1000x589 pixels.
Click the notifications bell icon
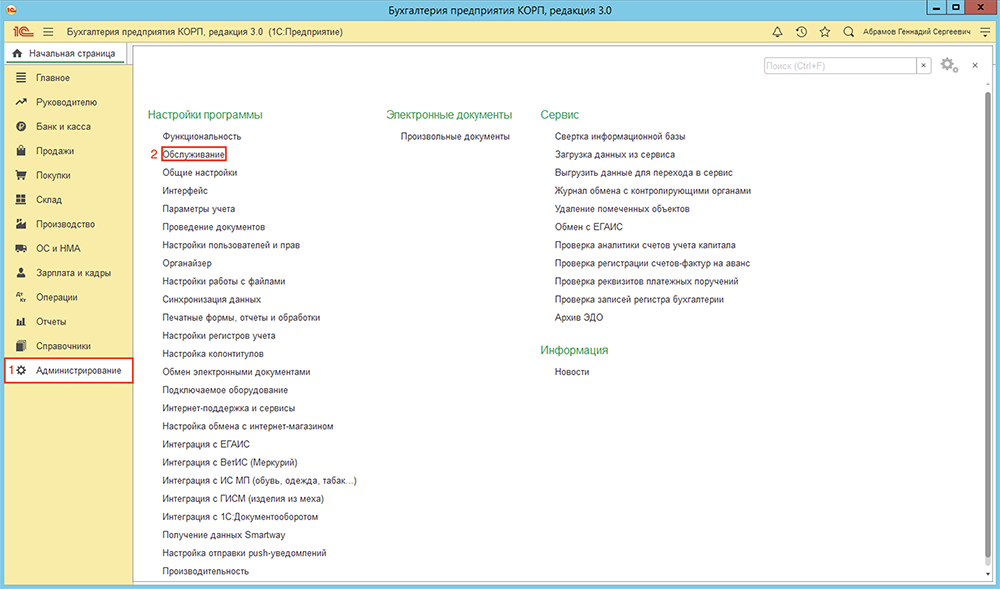click(777, 32)
